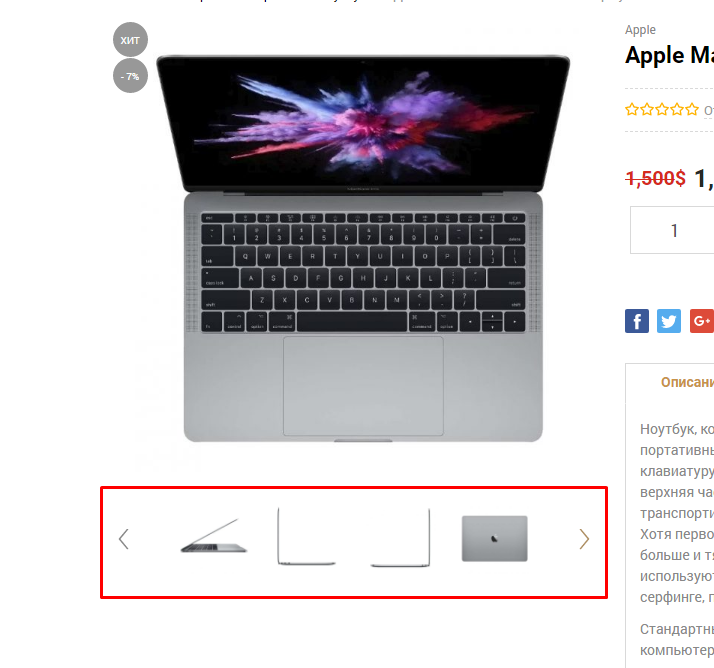Open the Apple brand link above title

pyautogui.click(x=640, y=30)
